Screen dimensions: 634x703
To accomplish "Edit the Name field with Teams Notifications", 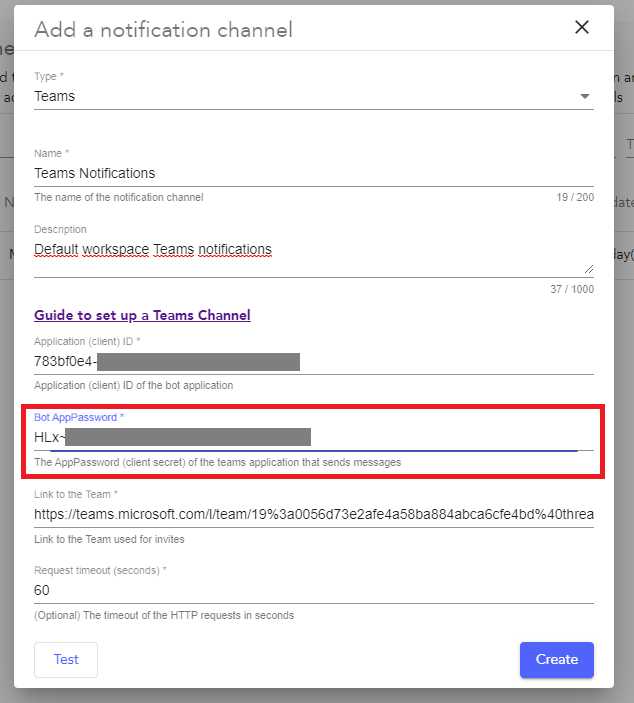I will click(314, 174).
